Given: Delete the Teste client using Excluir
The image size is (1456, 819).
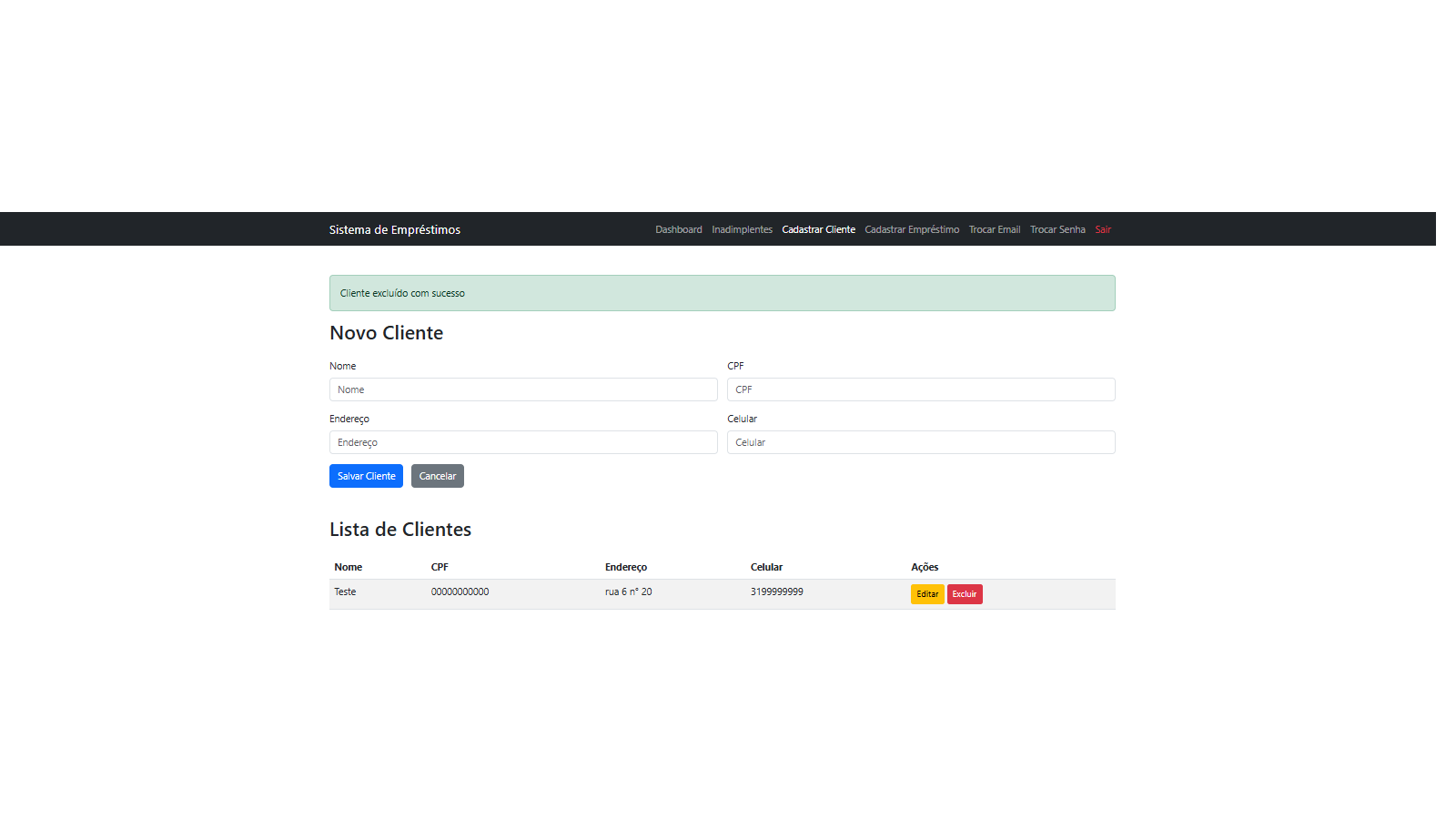Looking at the screenshot, I should (964, 594).
